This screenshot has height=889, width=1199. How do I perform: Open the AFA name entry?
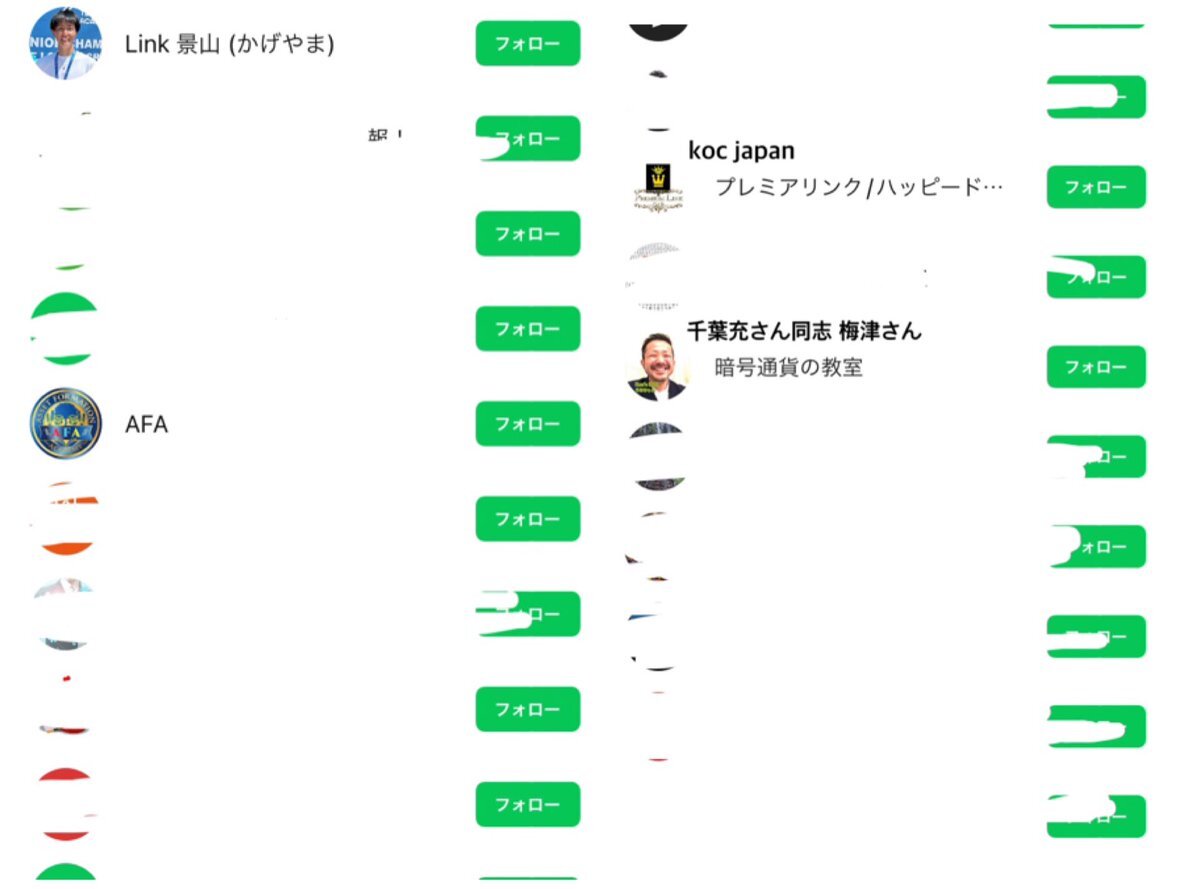[146, 424]
